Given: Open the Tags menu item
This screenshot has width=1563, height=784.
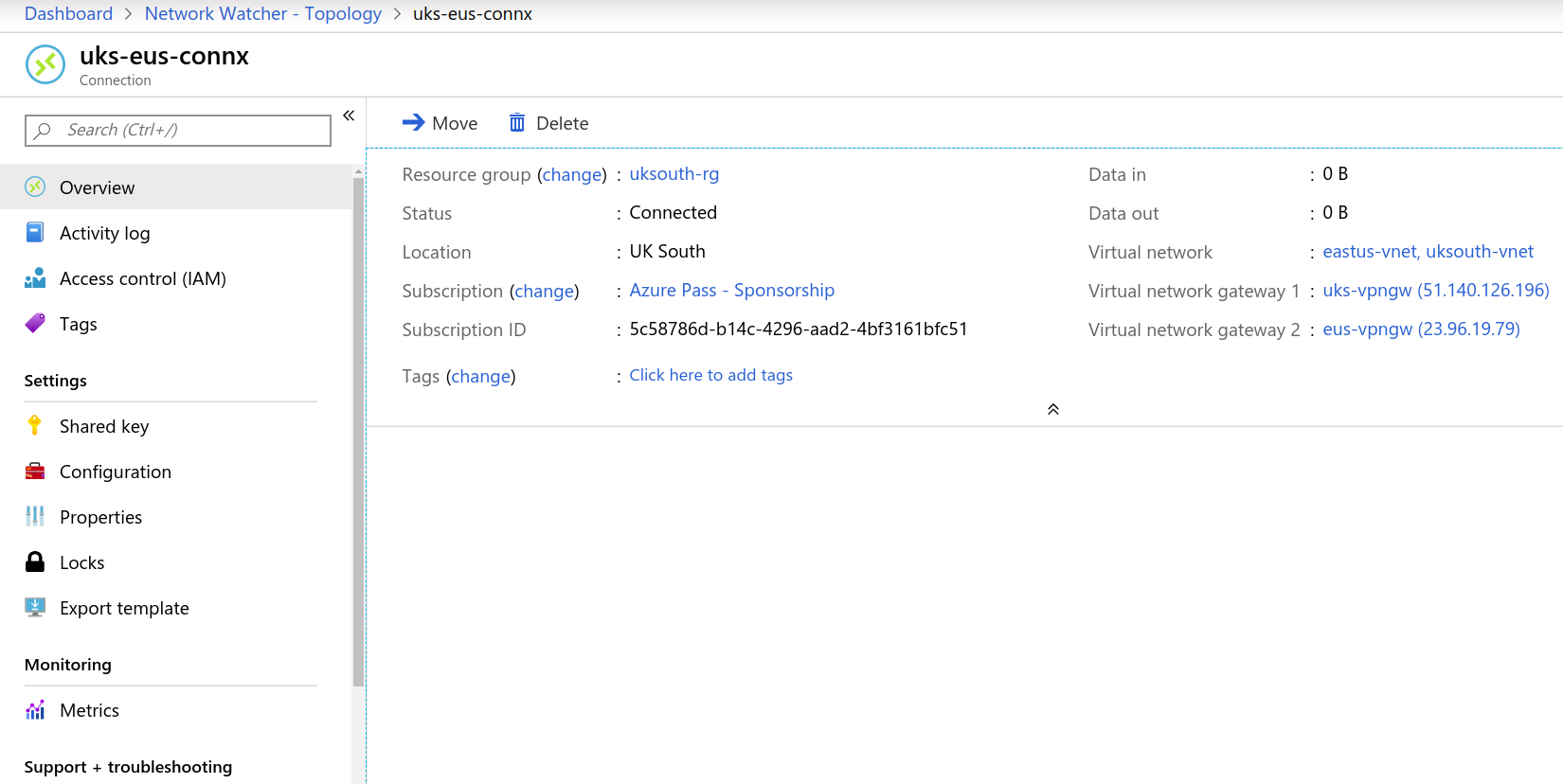Looking at the screenshot, I should 176,323.
